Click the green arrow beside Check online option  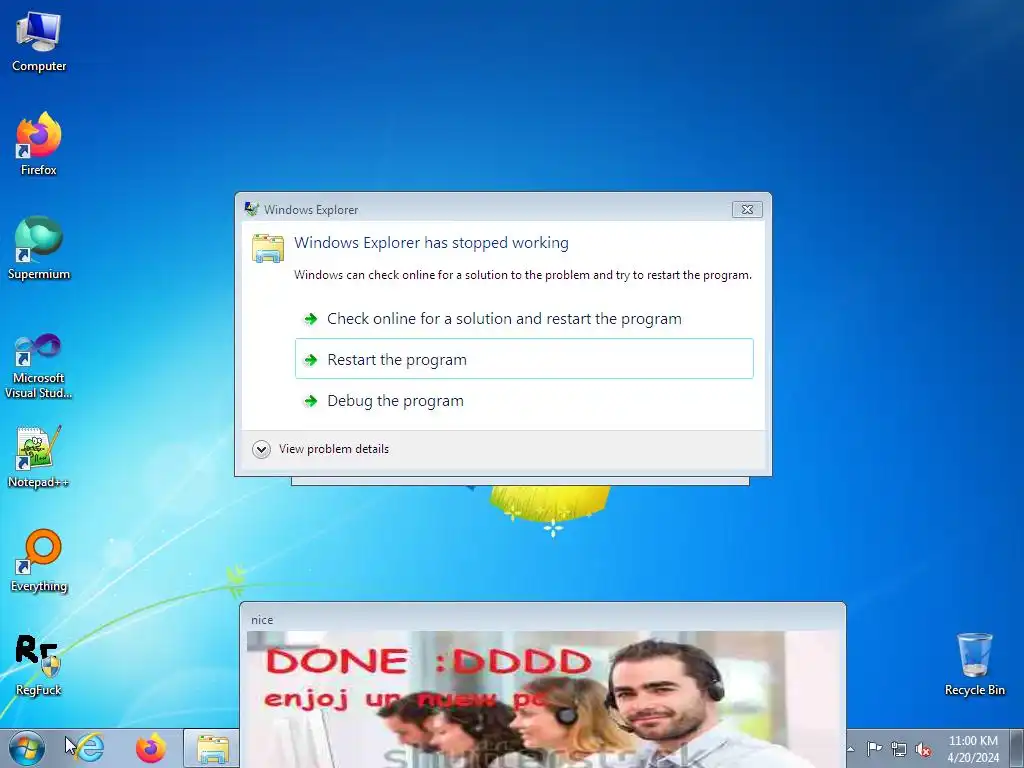tap(311, 319)
